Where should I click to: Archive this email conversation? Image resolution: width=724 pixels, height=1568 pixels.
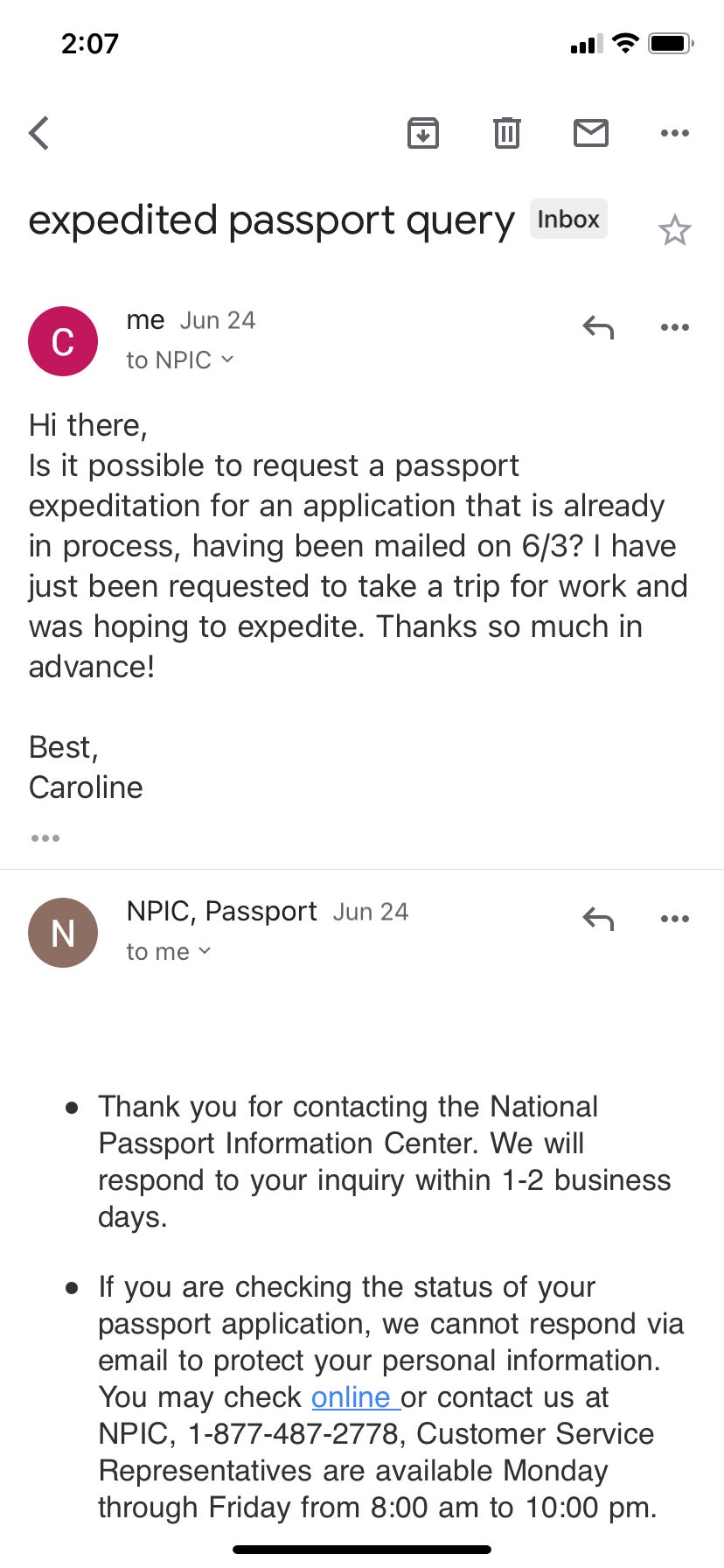tap(423, 133)
